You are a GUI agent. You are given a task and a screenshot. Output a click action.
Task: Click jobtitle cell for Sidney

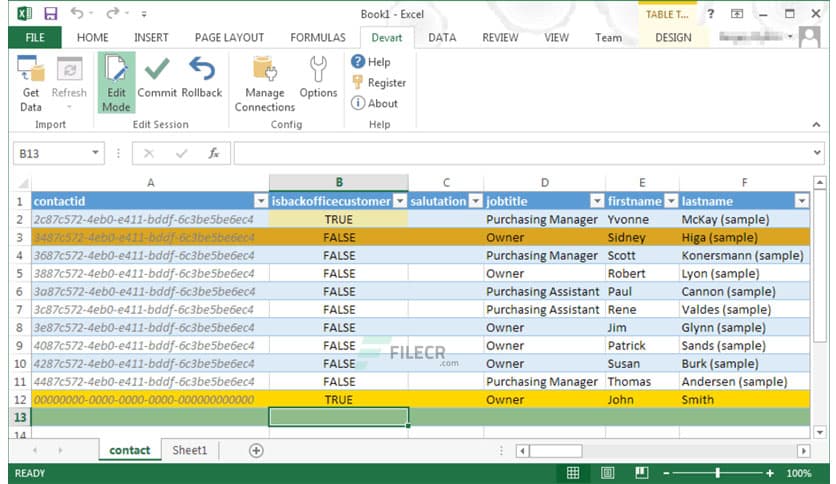pos(544,237)
